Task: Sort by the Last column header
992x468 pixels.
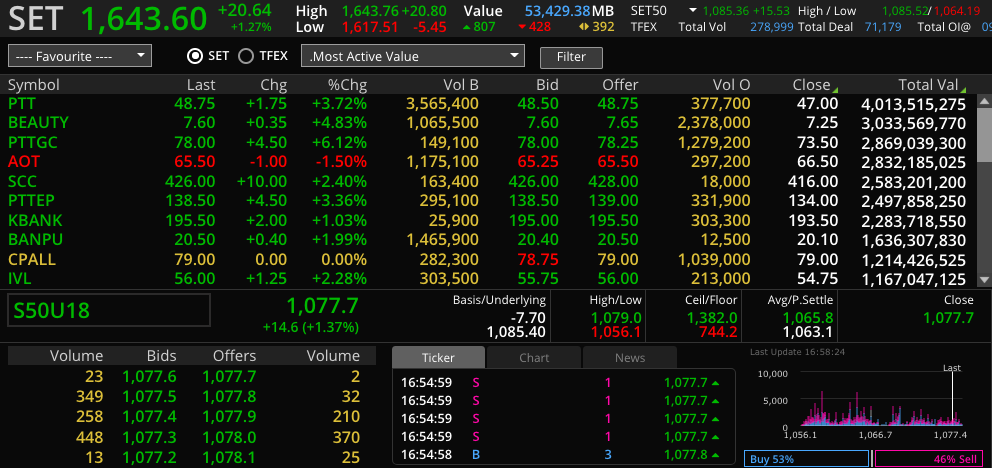Action: coord(201,85)
